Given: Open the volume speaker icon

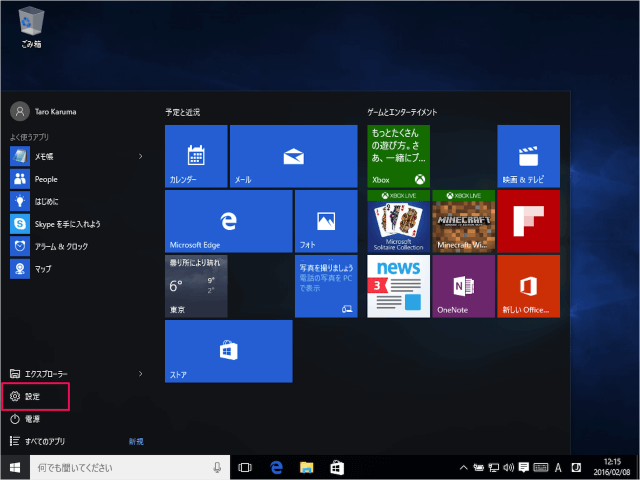Looking at the screenshot, I should click(509, 468).
